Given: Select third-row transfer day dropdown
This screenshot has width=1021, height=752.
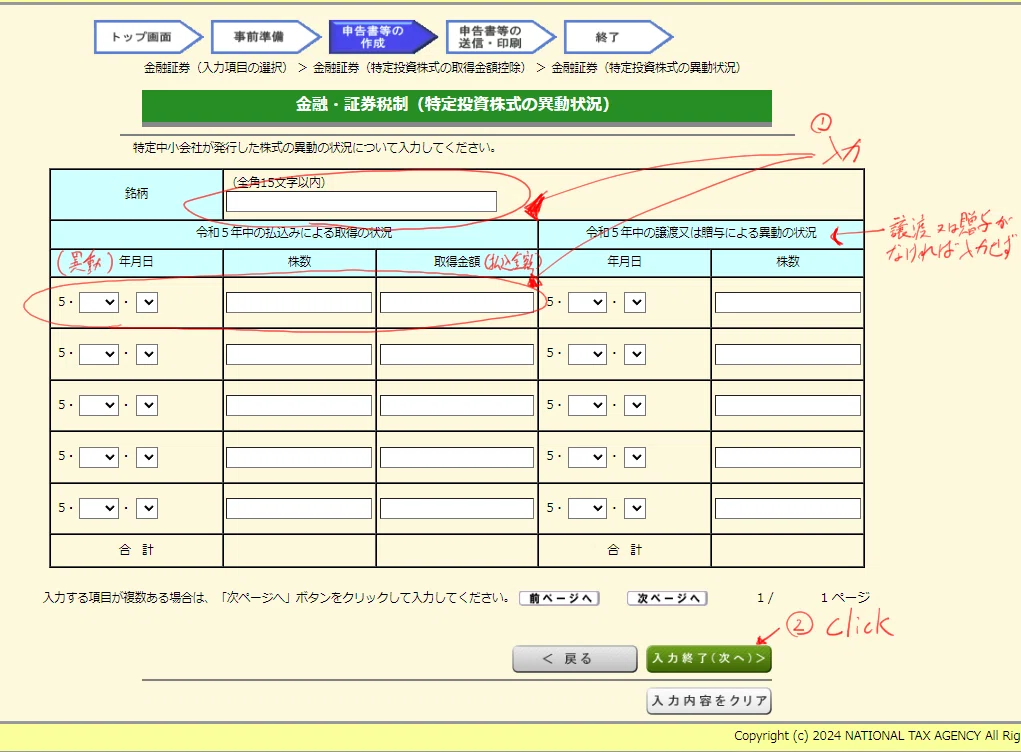Looking at the screenshot, I should 635,406.
